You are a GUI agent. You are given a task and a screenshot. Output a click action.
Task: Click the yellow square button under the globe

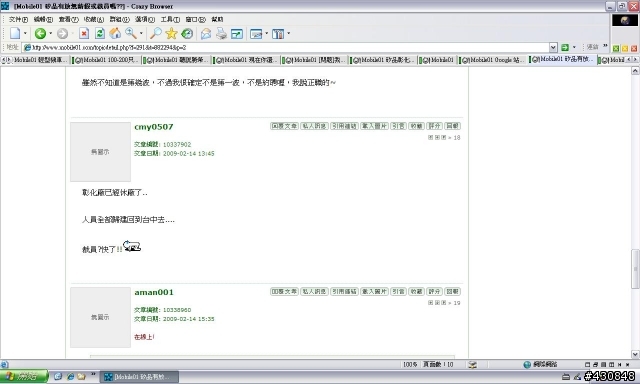tap(625, 48)
